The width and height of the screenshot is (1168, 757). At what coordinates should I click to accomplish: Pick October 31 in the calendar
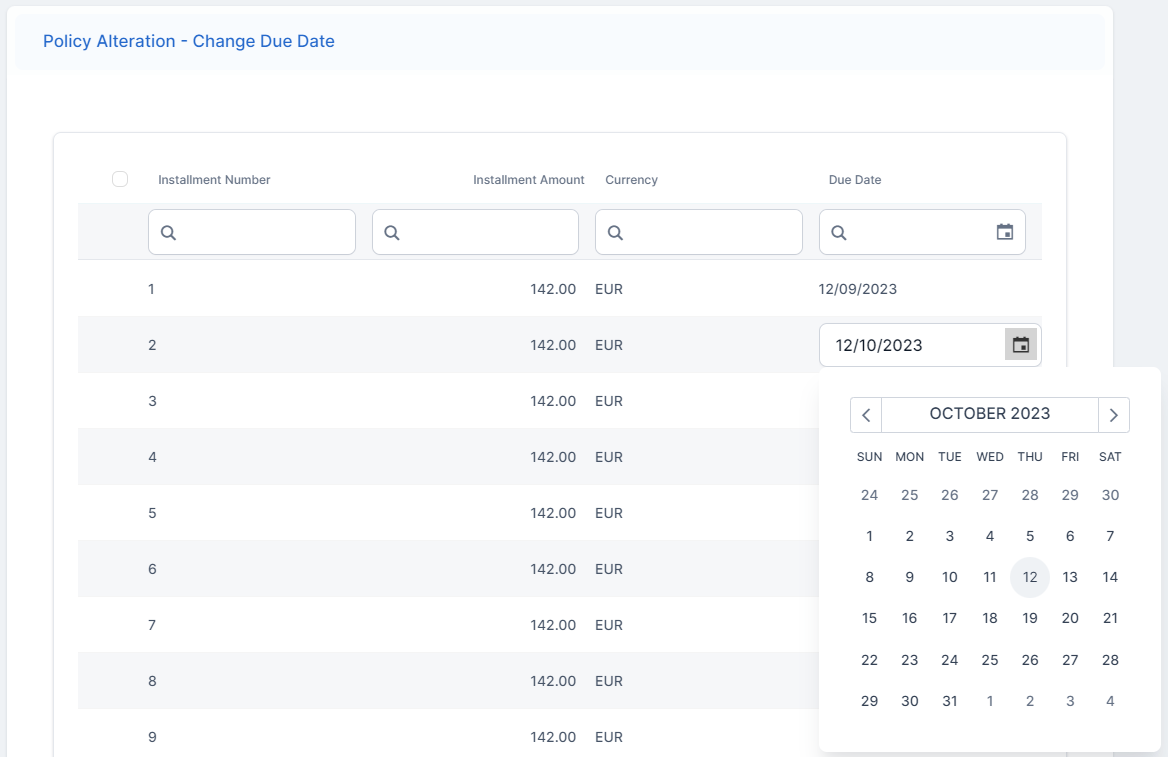point(949,701)
